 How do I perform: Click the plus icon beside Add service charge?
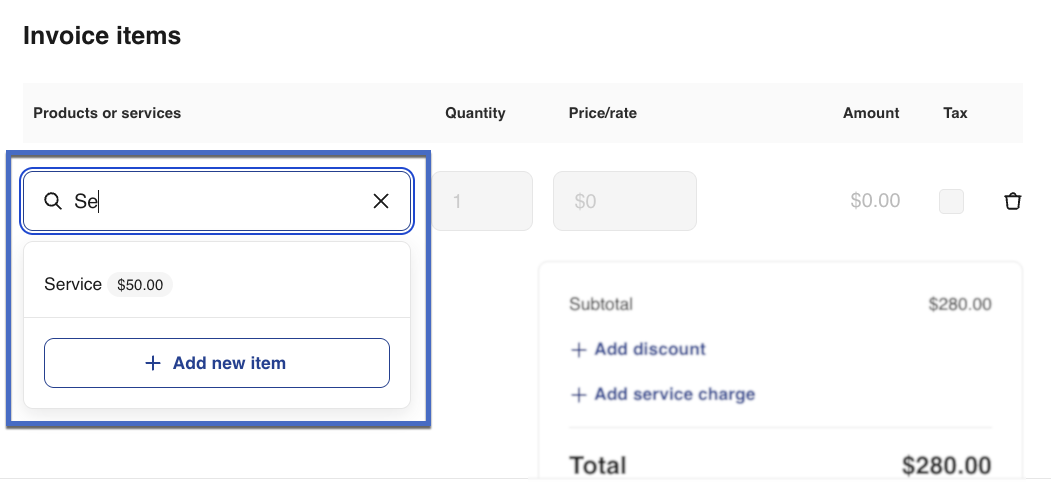pos(578,395)
